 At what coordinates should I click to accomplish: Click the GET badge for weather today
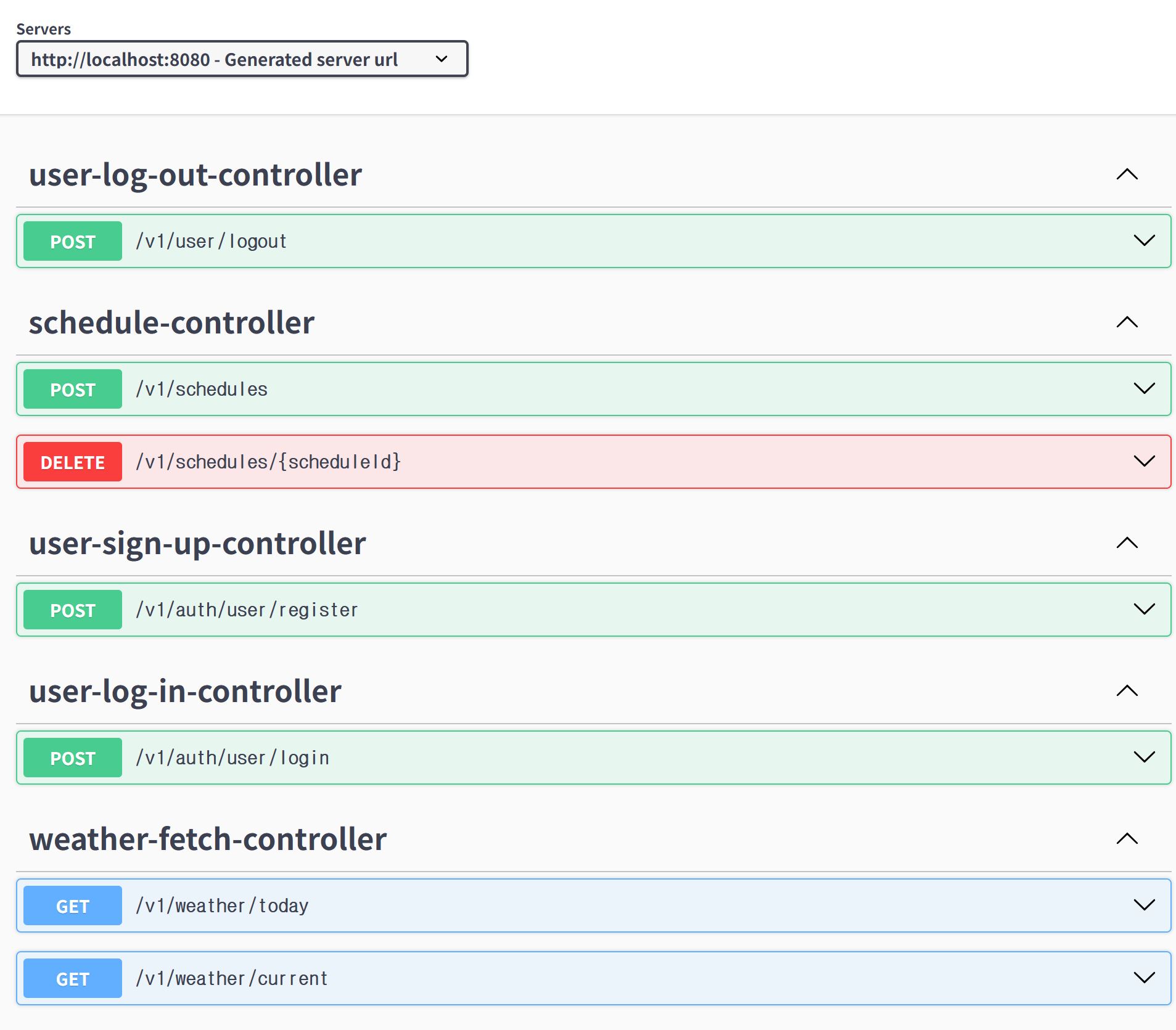[x=73, y=905]
